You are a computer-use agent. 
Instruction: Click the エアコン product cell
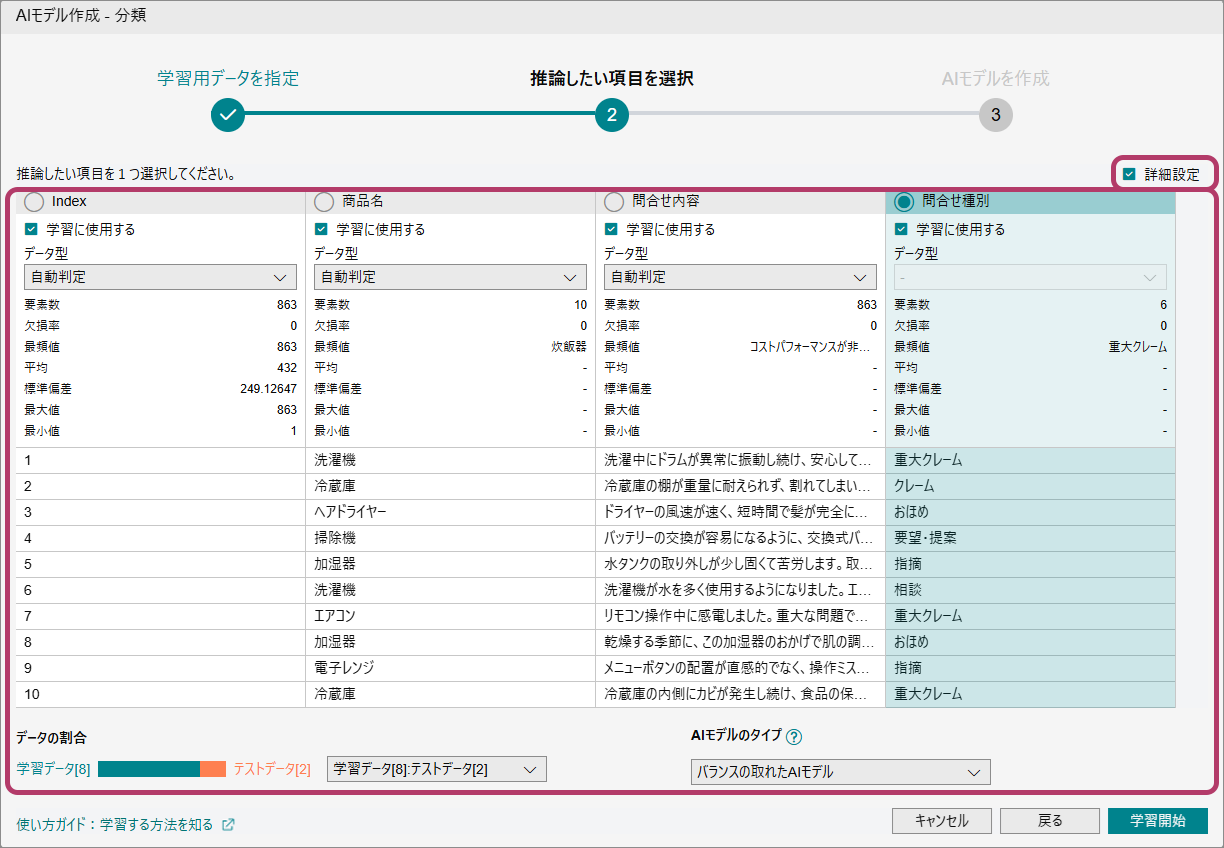[450, 616]
